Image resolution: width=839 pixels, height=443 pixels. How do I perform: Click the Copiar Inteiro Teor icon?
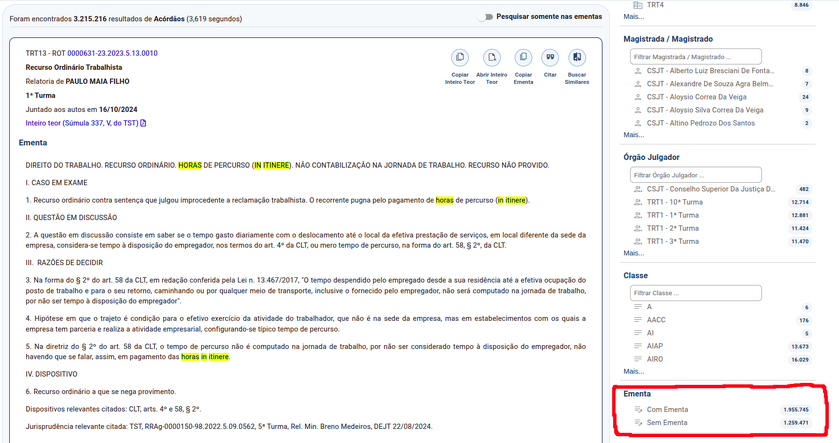click(x=460, y=58)
